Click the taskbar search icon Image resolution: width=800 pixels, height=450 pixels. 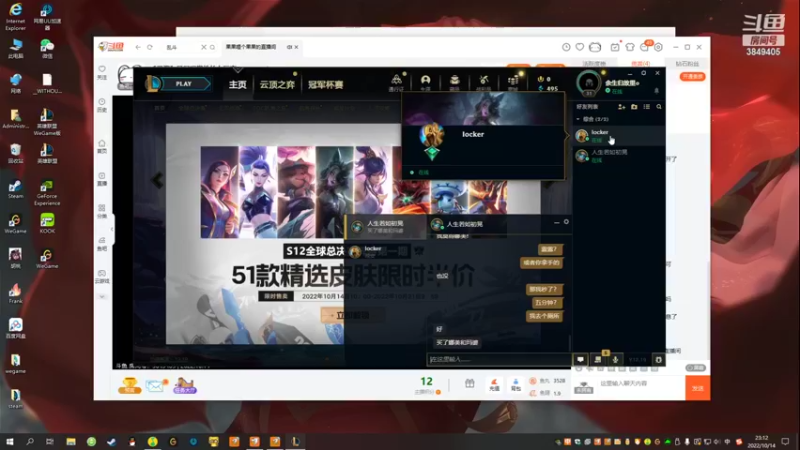(30, 442)
